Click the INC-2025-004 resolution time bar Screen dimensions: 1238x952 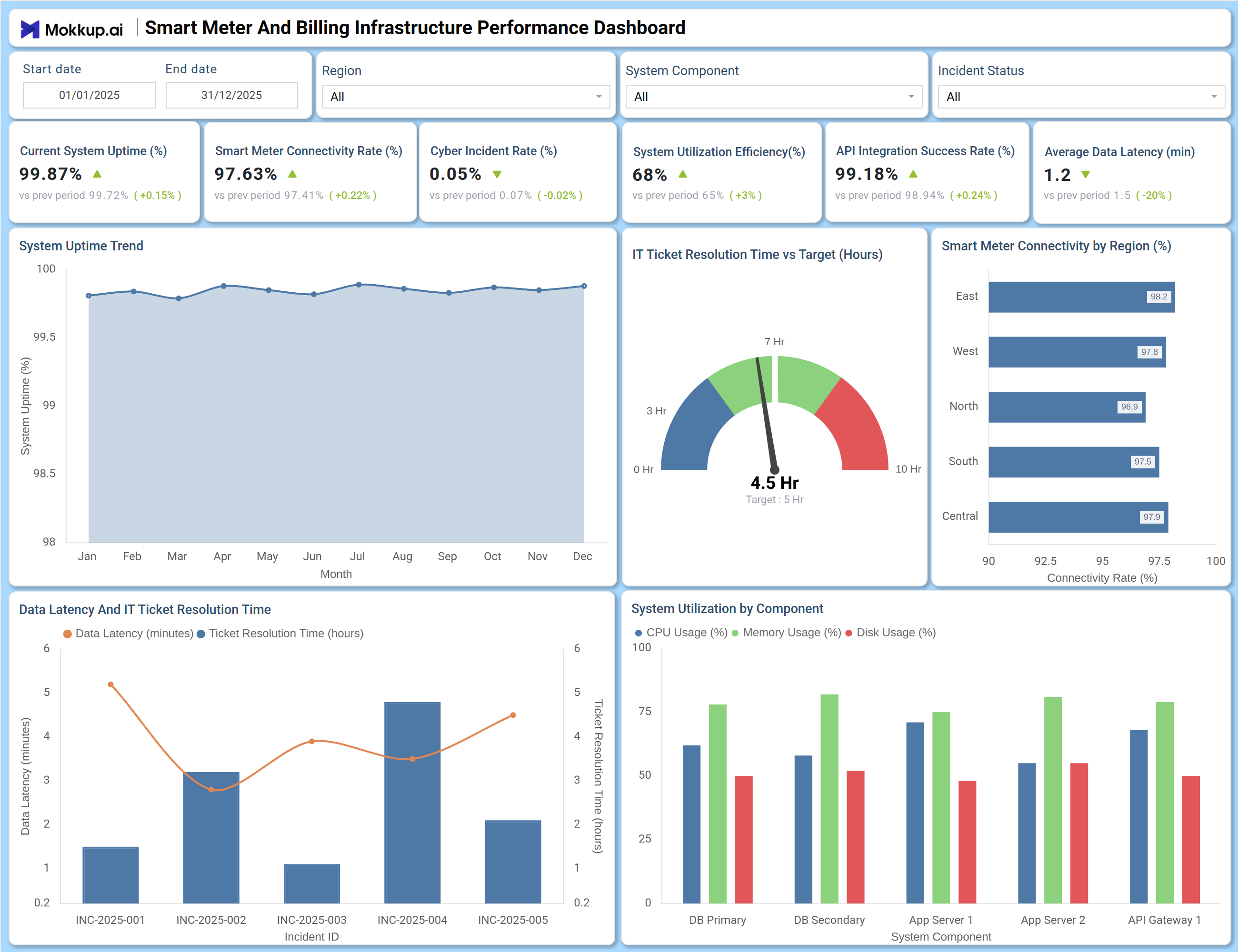[x=412, y=803]
